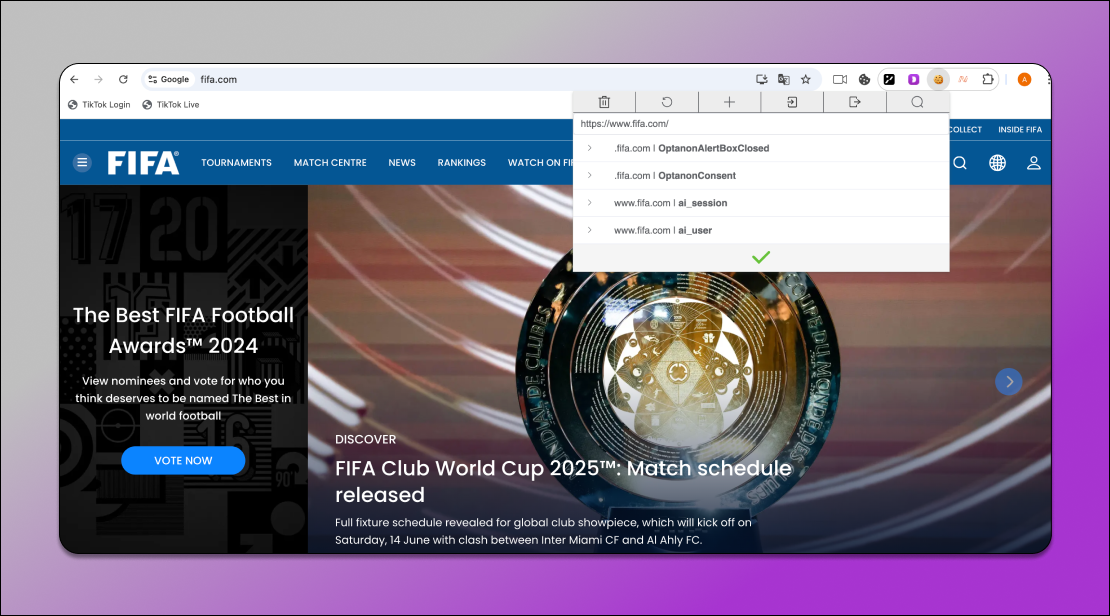This screenshot has height=616, width=1110.
Task: Click the export cookies icon
Action: point(854,102)
